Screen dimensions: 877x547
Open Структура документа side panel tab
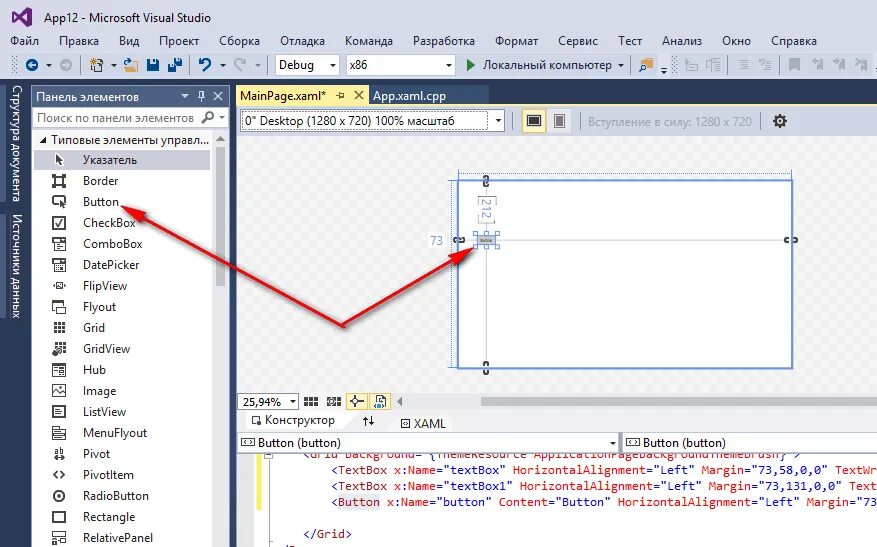tap(16, 143)
